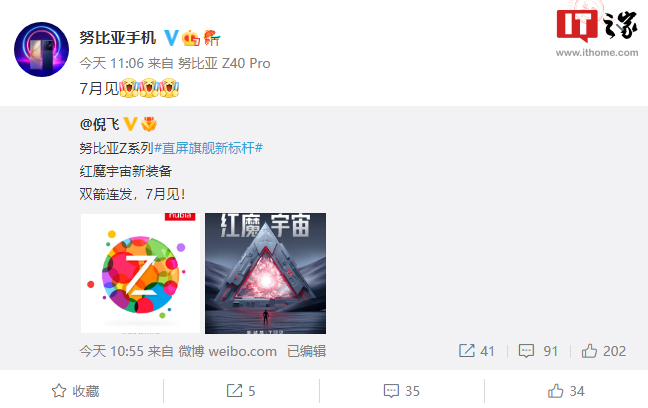Image resolution: width=648 pixels, height=408 pixels.
Task: Like this post showing 34 likes
Action: [566, 391]
